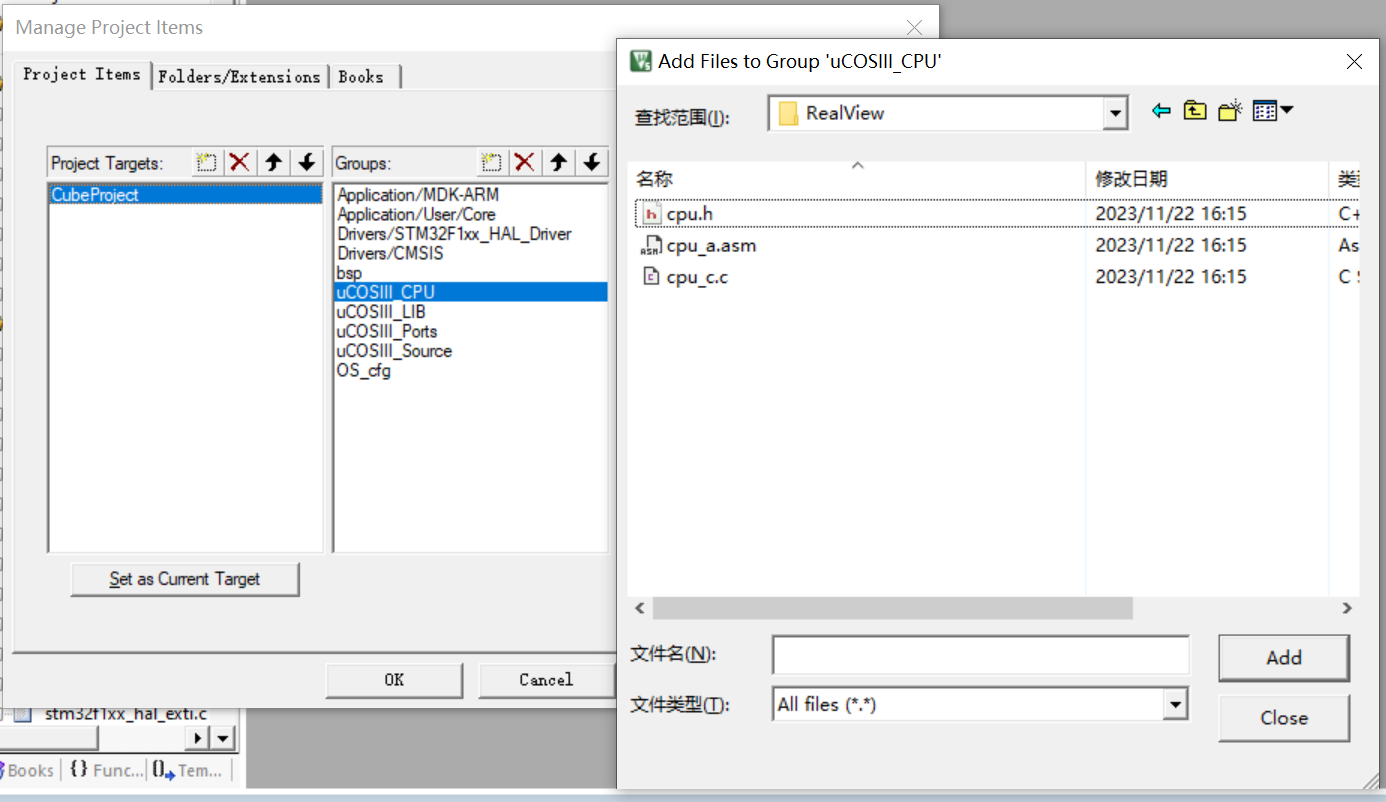
Task: Click Close button in Add Files dialog
Action: [1284, 718]
